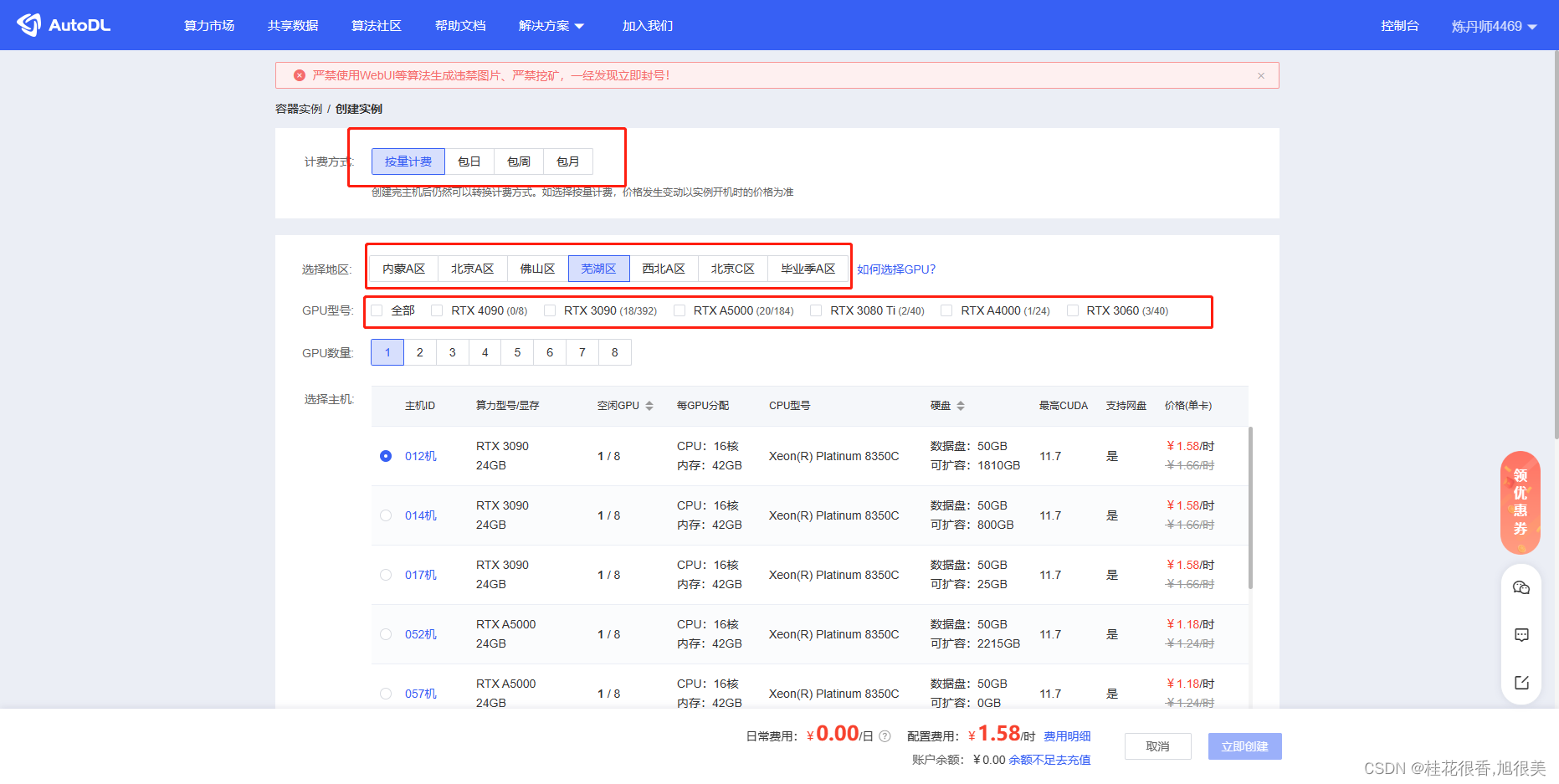Set GPU count to 4

[x=485, y=352]
